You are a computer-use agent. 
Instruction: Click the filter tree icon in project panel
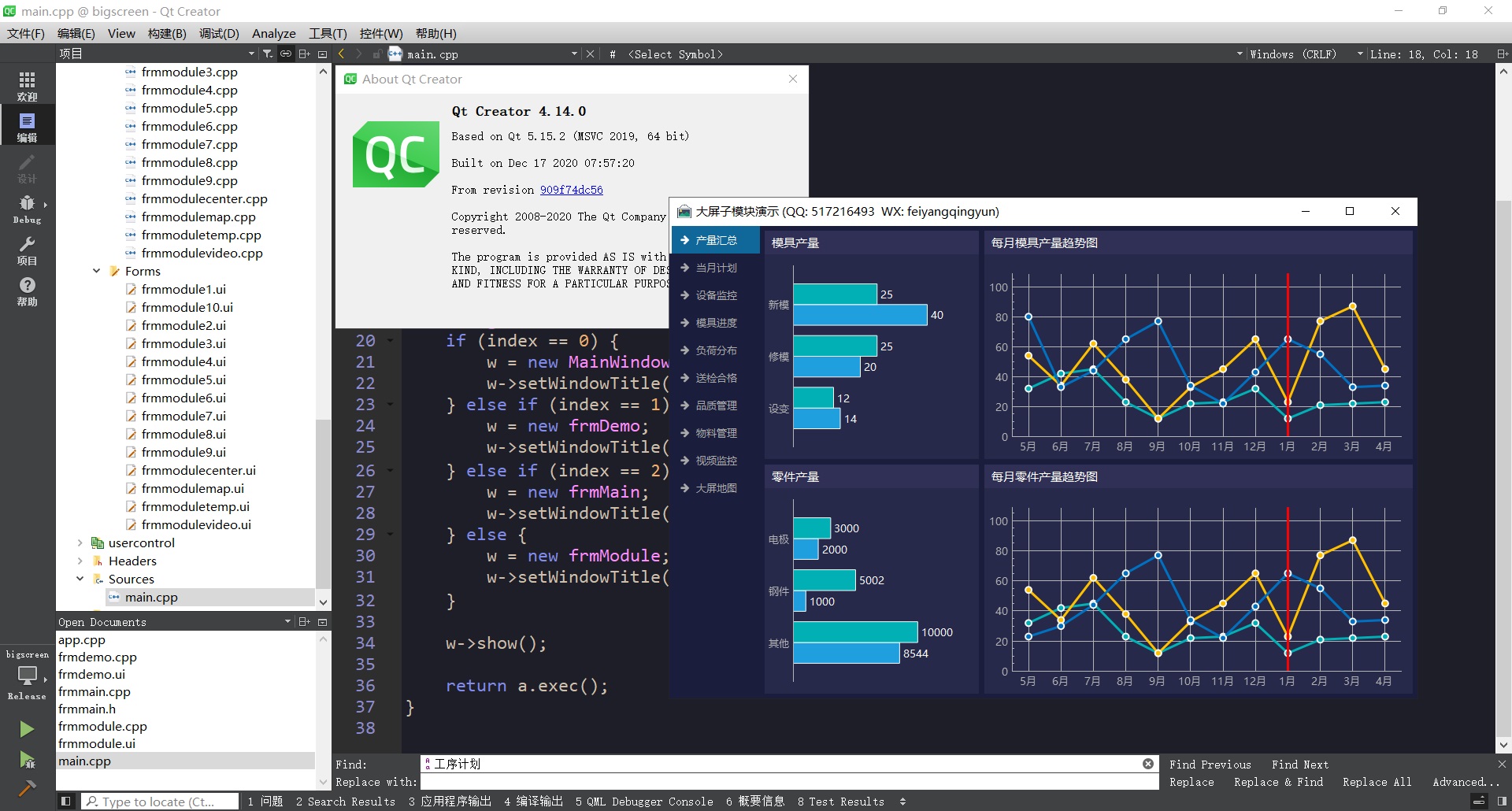pos(268,54)
